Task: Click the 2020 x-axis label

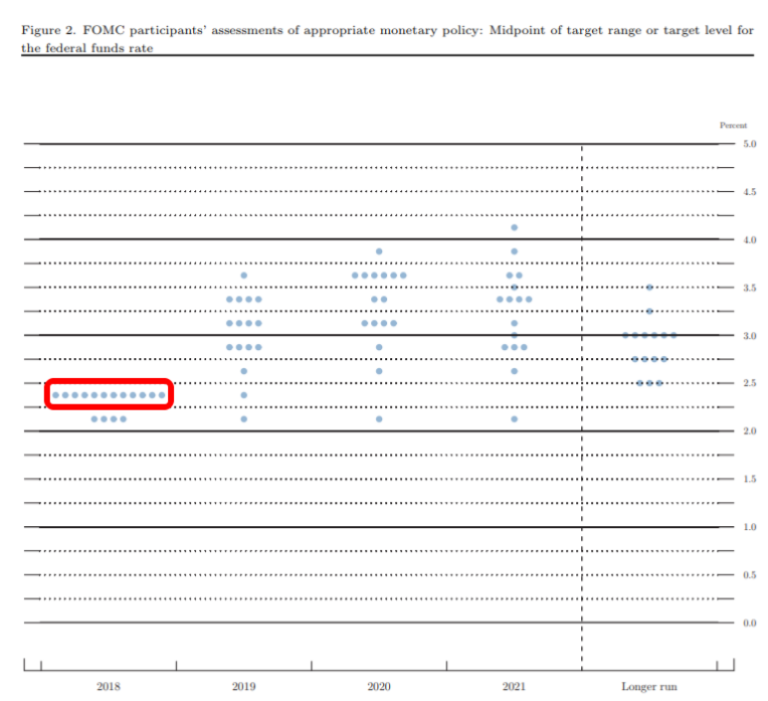Action: click(x=379, y=687)
